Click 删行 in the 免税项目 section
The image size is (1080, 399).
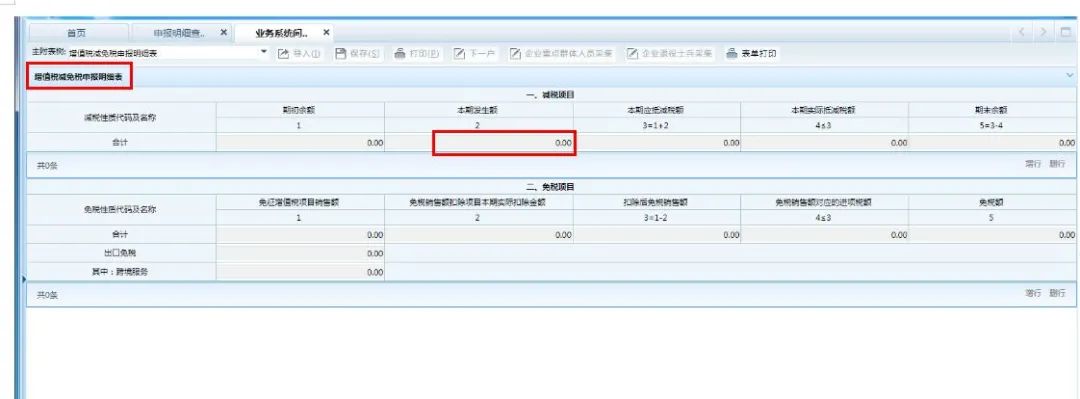[x=1057, y=294]
